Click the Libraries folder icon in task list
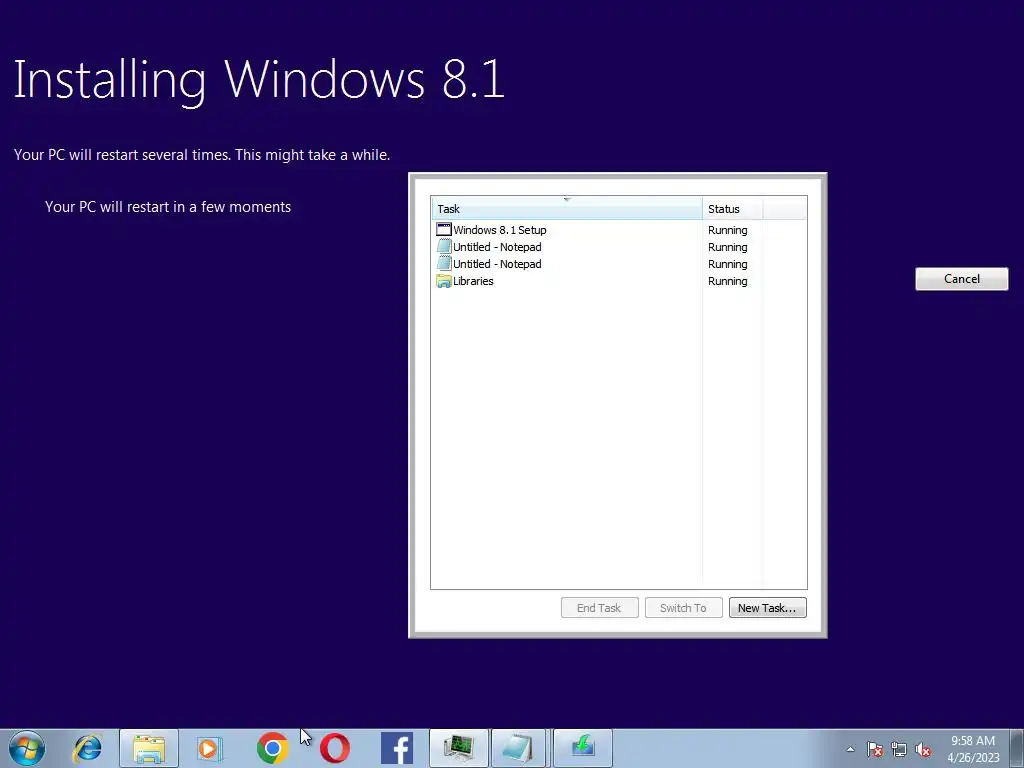Screen dimensions: 1024x768 point(444,281)
